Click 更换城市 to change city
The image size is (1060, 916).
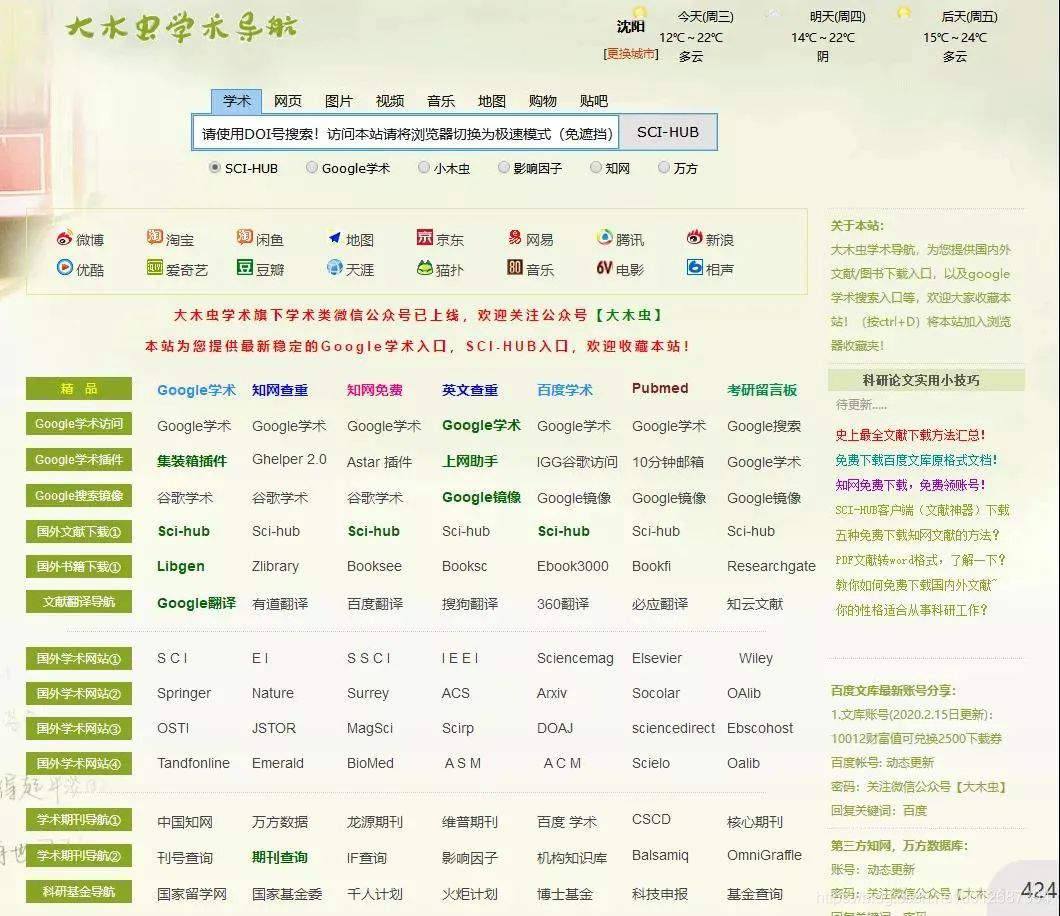pyautogui.click(x=631, y=53)
